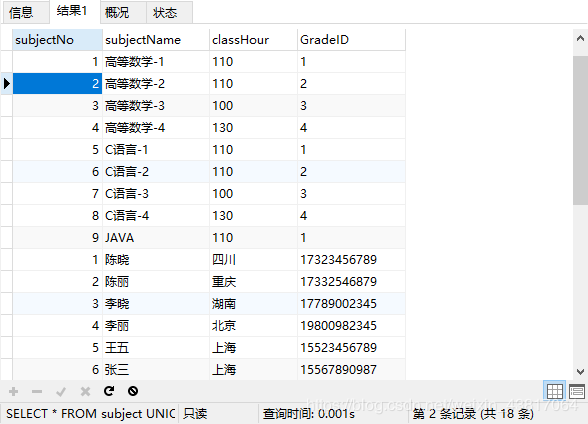Click the classHour column header
Image resolution: width=588 pixels, height=424 pixels.
coord(253,40)
